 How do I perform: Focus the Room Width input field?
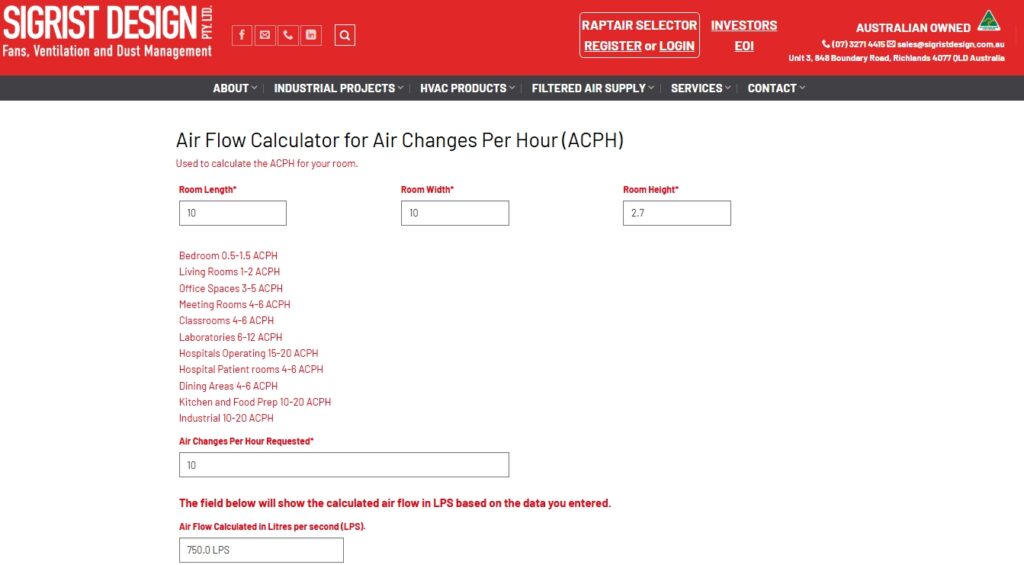(455, 213)
